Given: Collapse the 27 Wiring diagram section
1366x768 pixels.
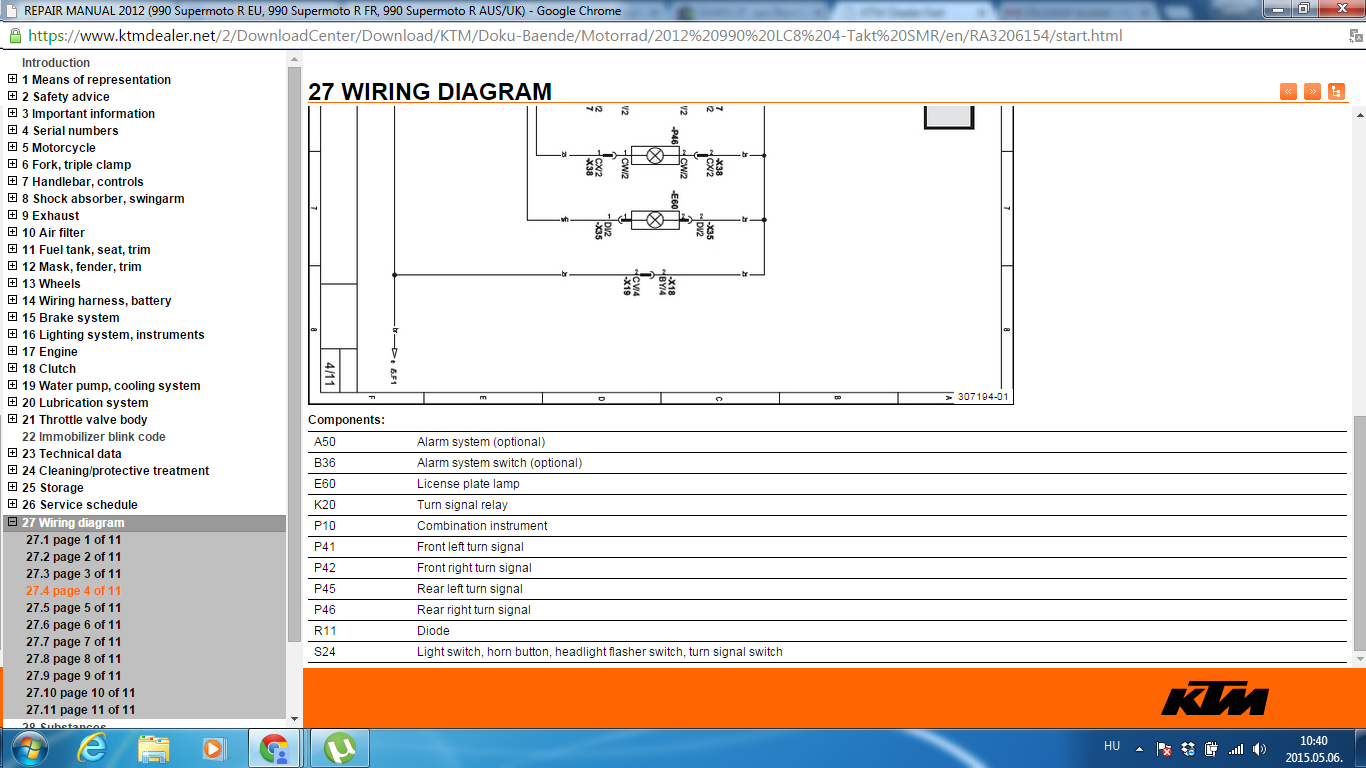Looking at the screenshot, I should 12,522.
